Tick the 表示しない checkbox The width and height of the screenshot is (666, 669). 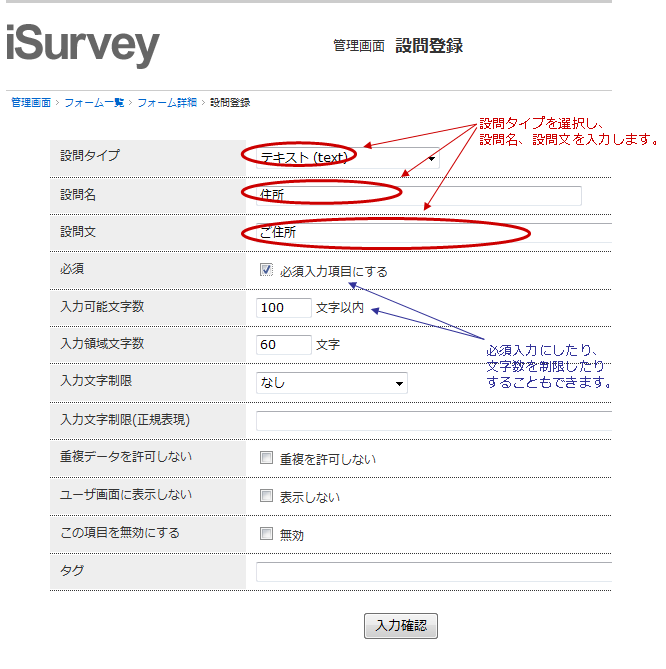(266, 496)
